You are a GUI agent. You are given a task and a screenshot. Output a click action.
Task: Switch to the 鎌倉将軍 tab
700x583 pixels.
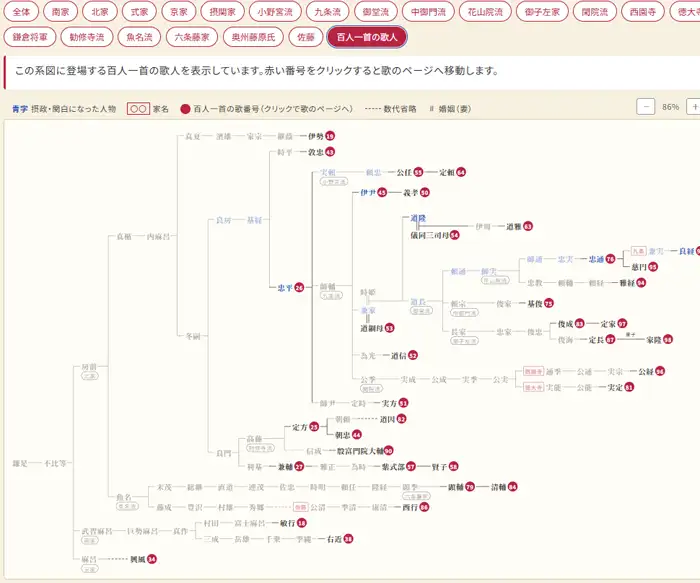tap(30, 37)
